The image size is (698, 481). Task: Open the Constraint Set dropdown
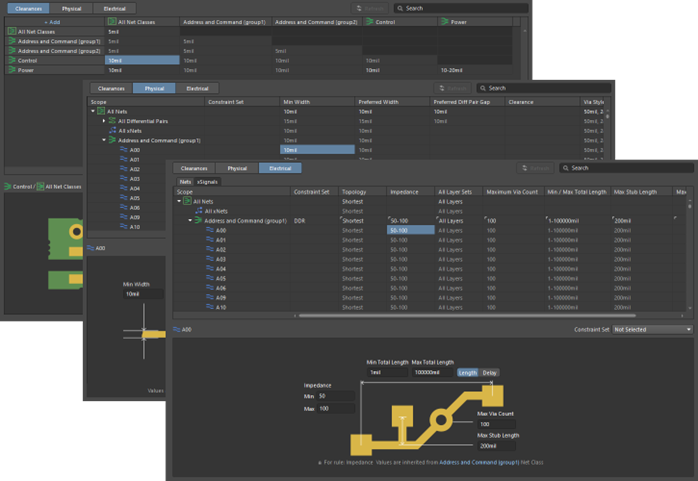coord(651,329)
